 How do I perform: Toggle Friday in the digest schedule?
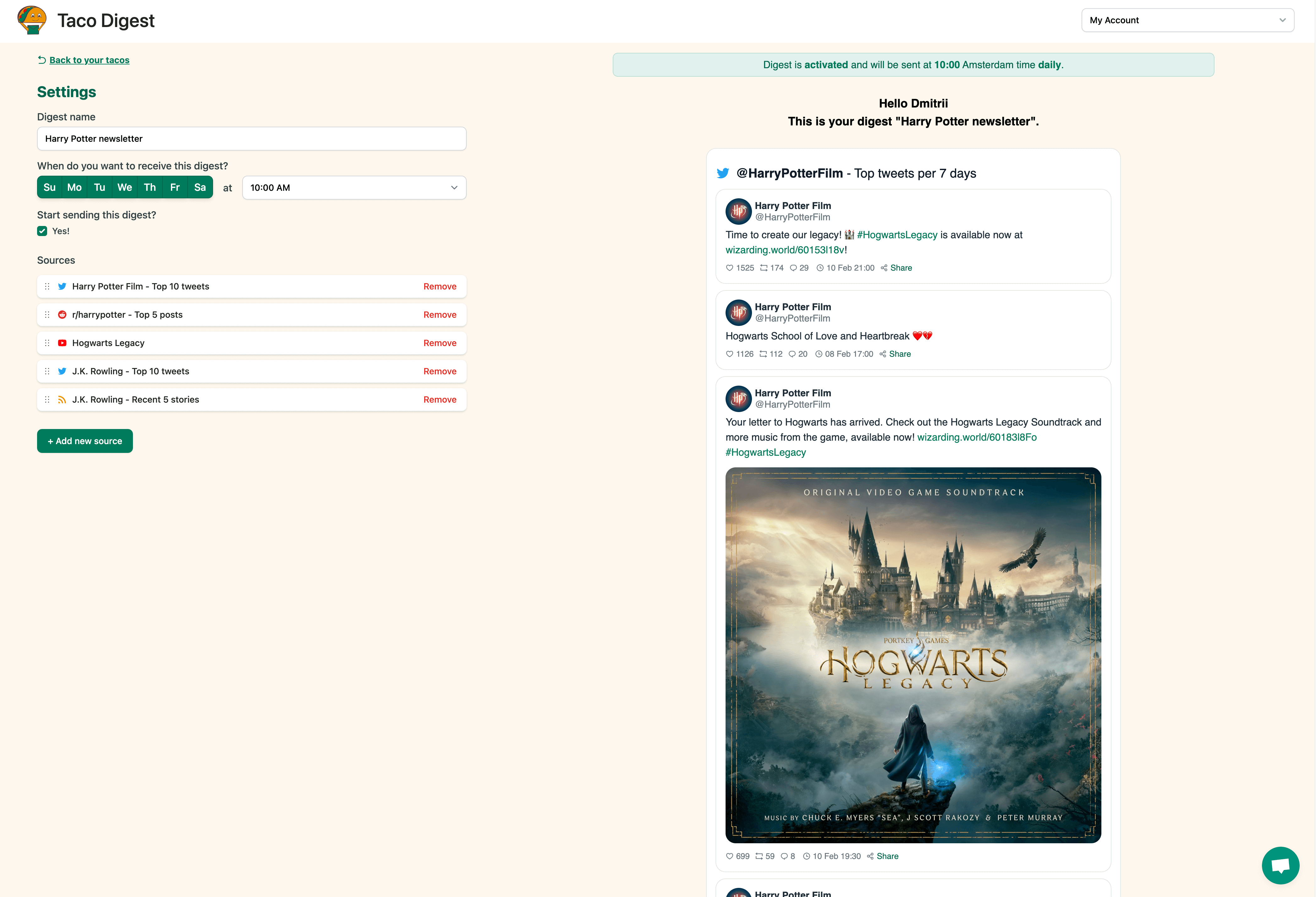(175, 187)
